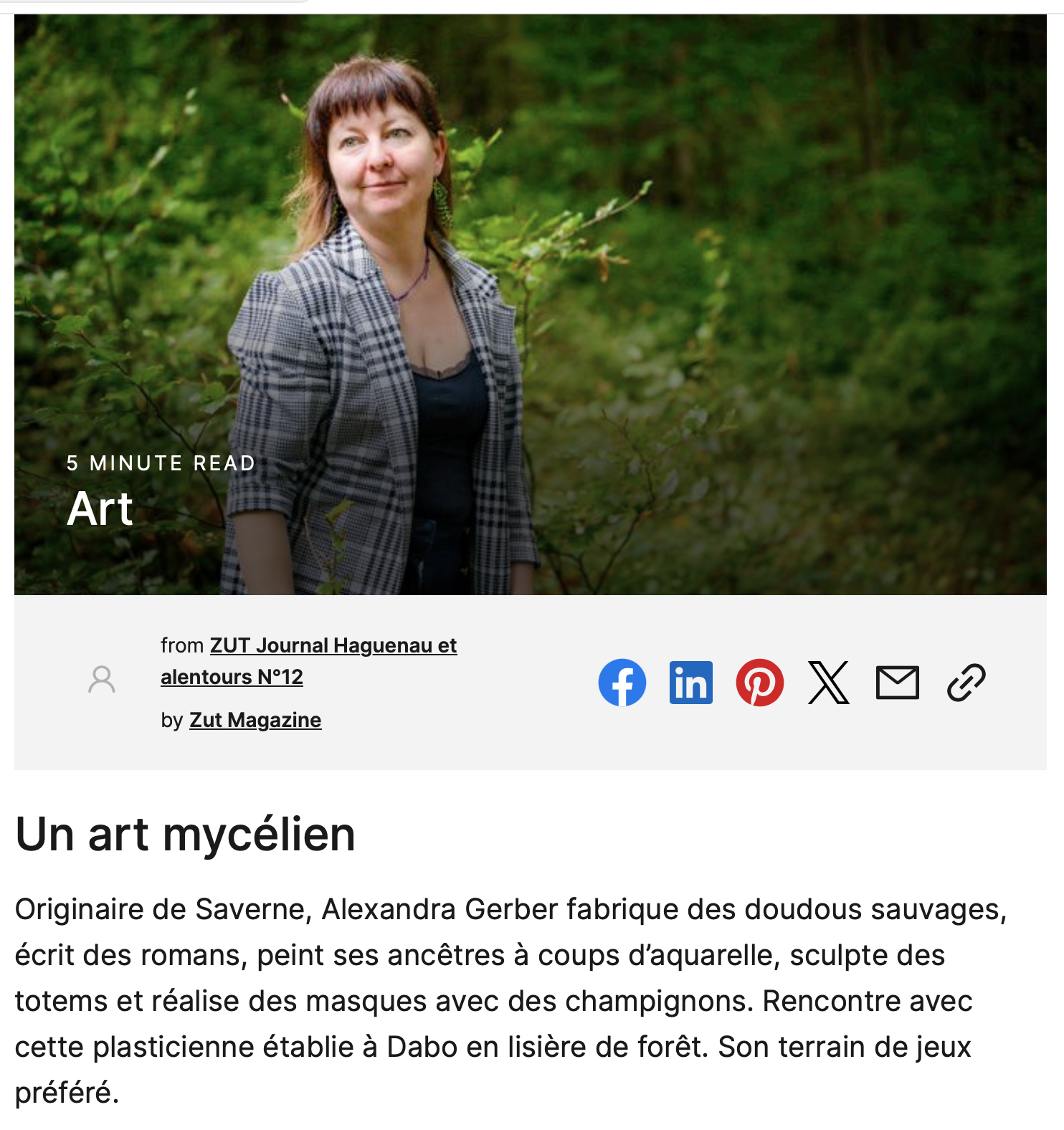Image resolution: width=1064 pixels, height=1130 pixels.
Task: Click the 5 MINUTE READ label
Action: point(161,463)
